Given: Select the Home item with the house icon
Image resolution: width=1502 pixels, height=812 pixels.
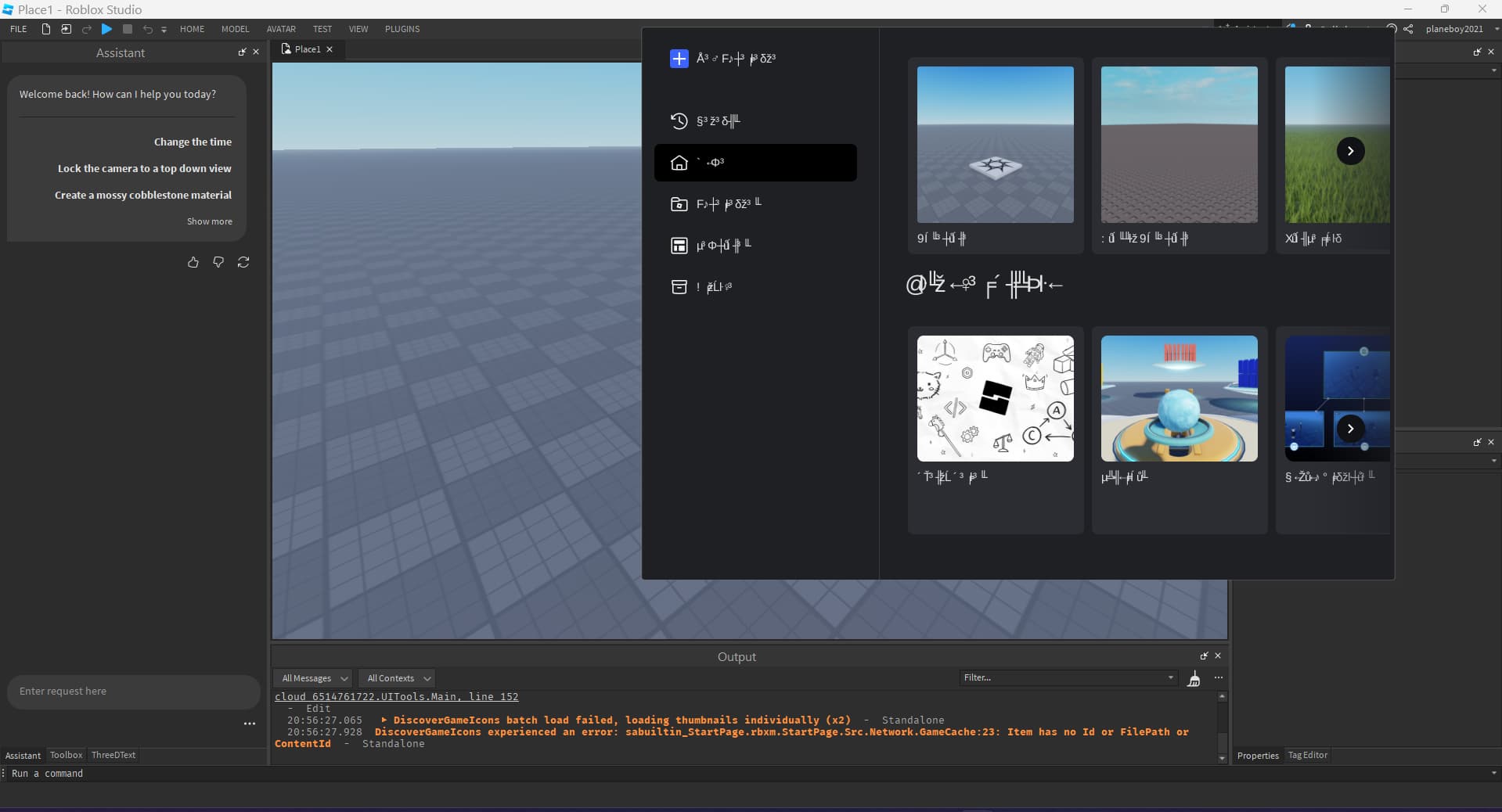Looking at the screenshot, I should pyautogui.click(x=755, y=163).
